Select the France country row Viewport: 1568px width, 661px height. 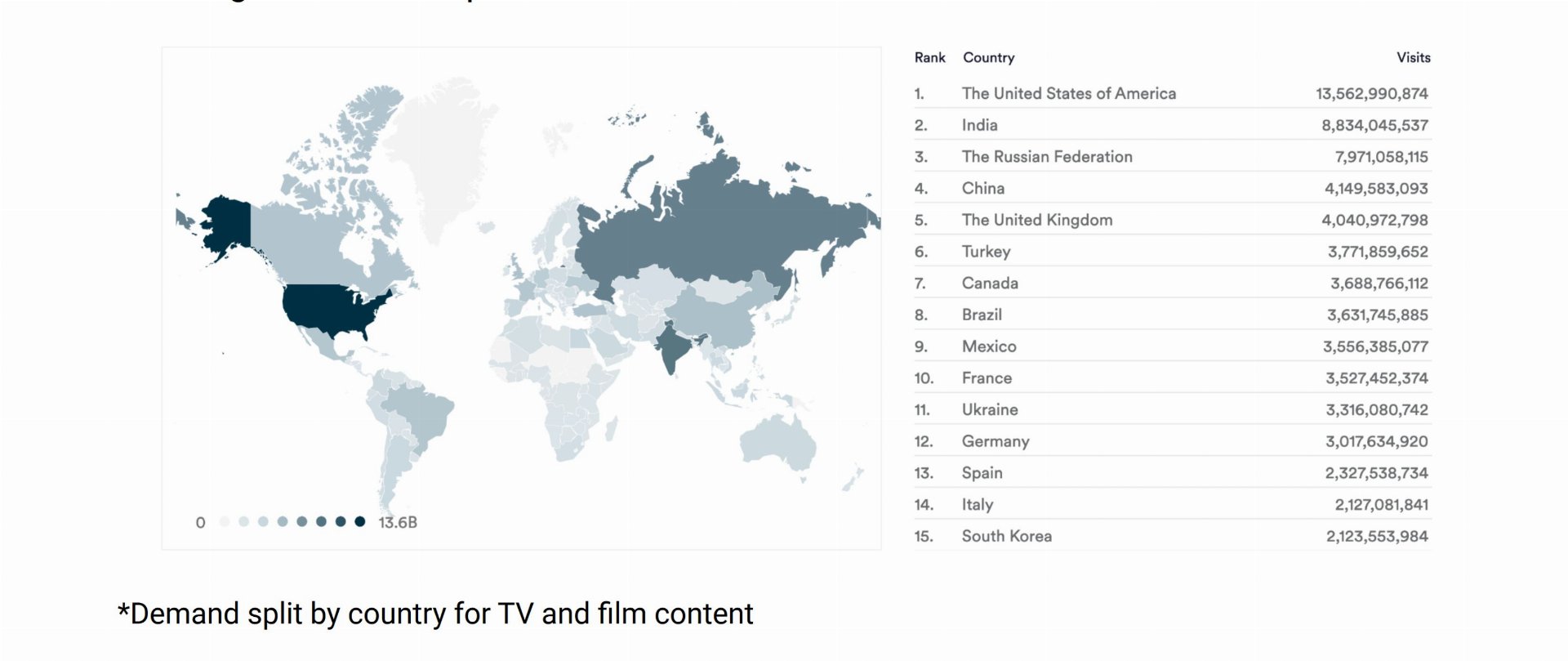1172,378
